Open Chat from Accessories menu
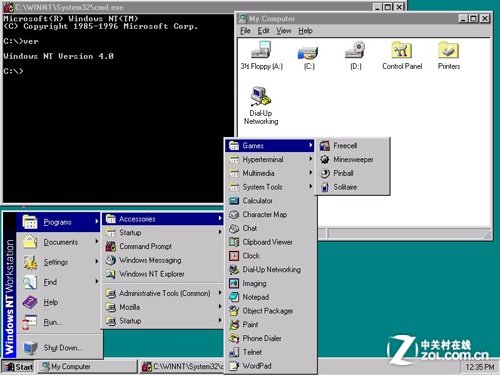The image size is (500, 376). [x=270, y=228]
